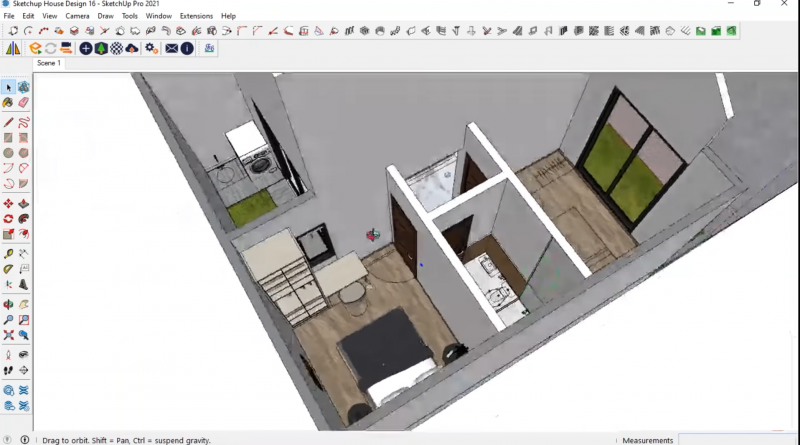Image resolution: width=800 pixels, height=445 pixels.
Task: Select the Line pencil tool
Action: click(x=8, y=122)
